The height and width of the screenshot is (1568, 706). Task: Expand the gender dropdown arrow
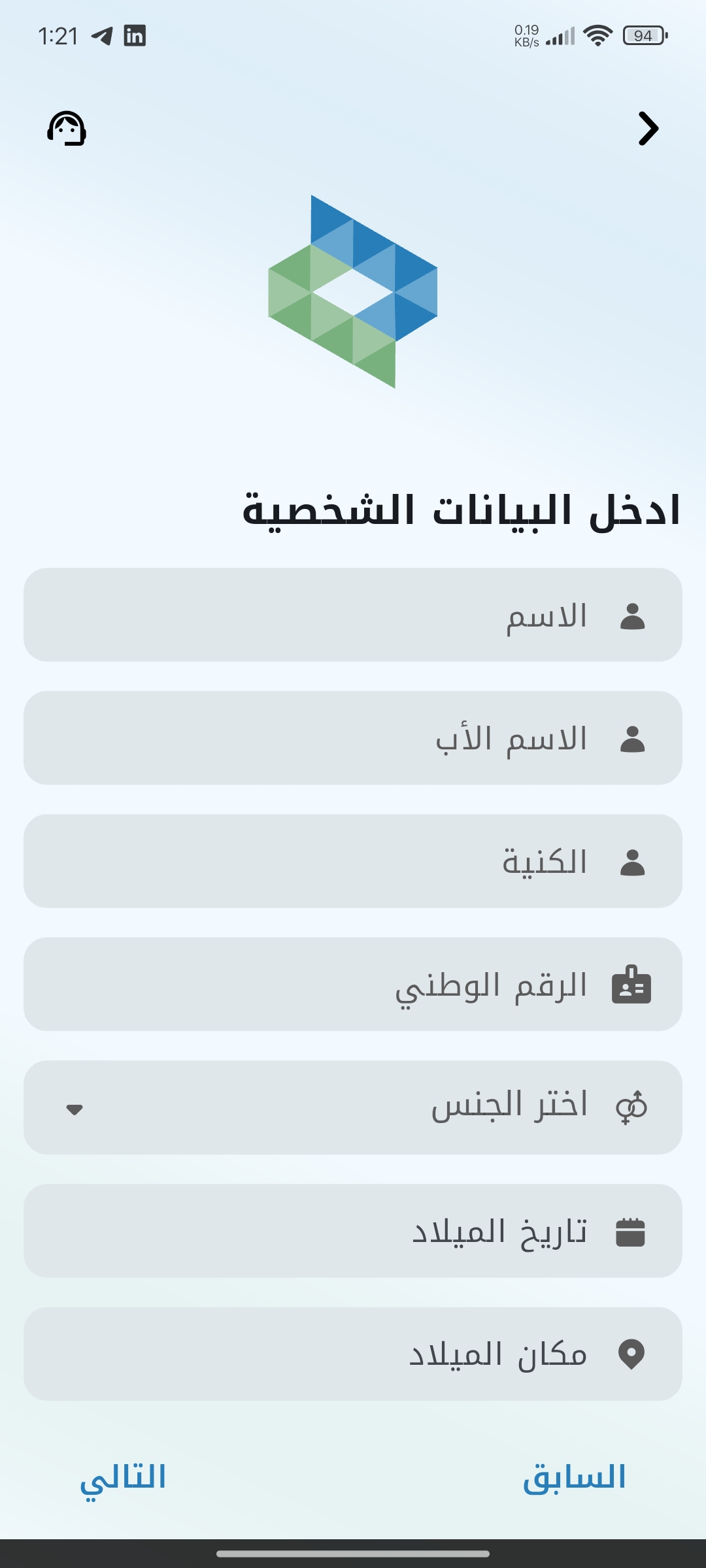(x=75, y=1109)
